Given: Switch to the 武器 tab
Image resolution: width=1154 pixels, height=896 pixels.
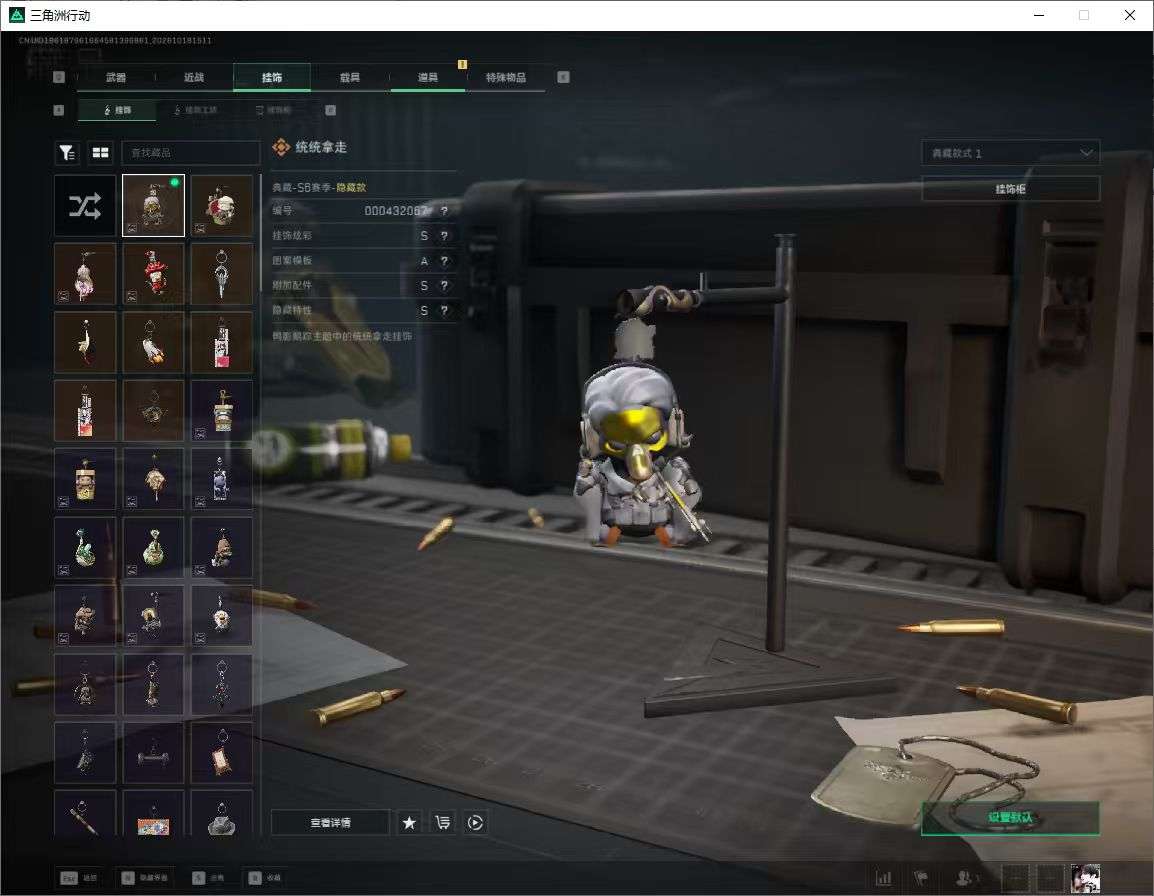Looking at the screenshot, I should [116, 77].
